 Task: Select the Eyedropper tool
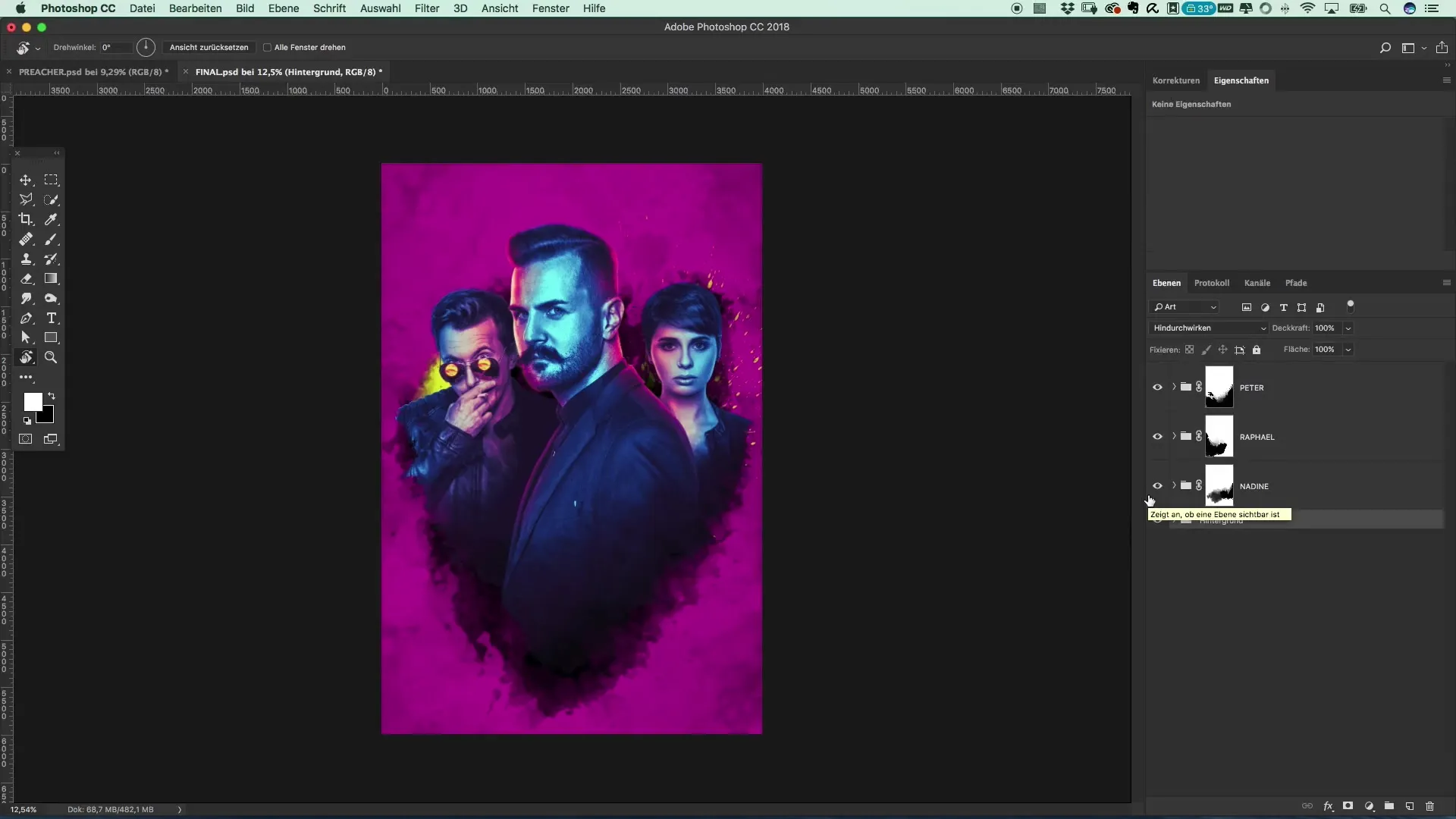point(51,219)
